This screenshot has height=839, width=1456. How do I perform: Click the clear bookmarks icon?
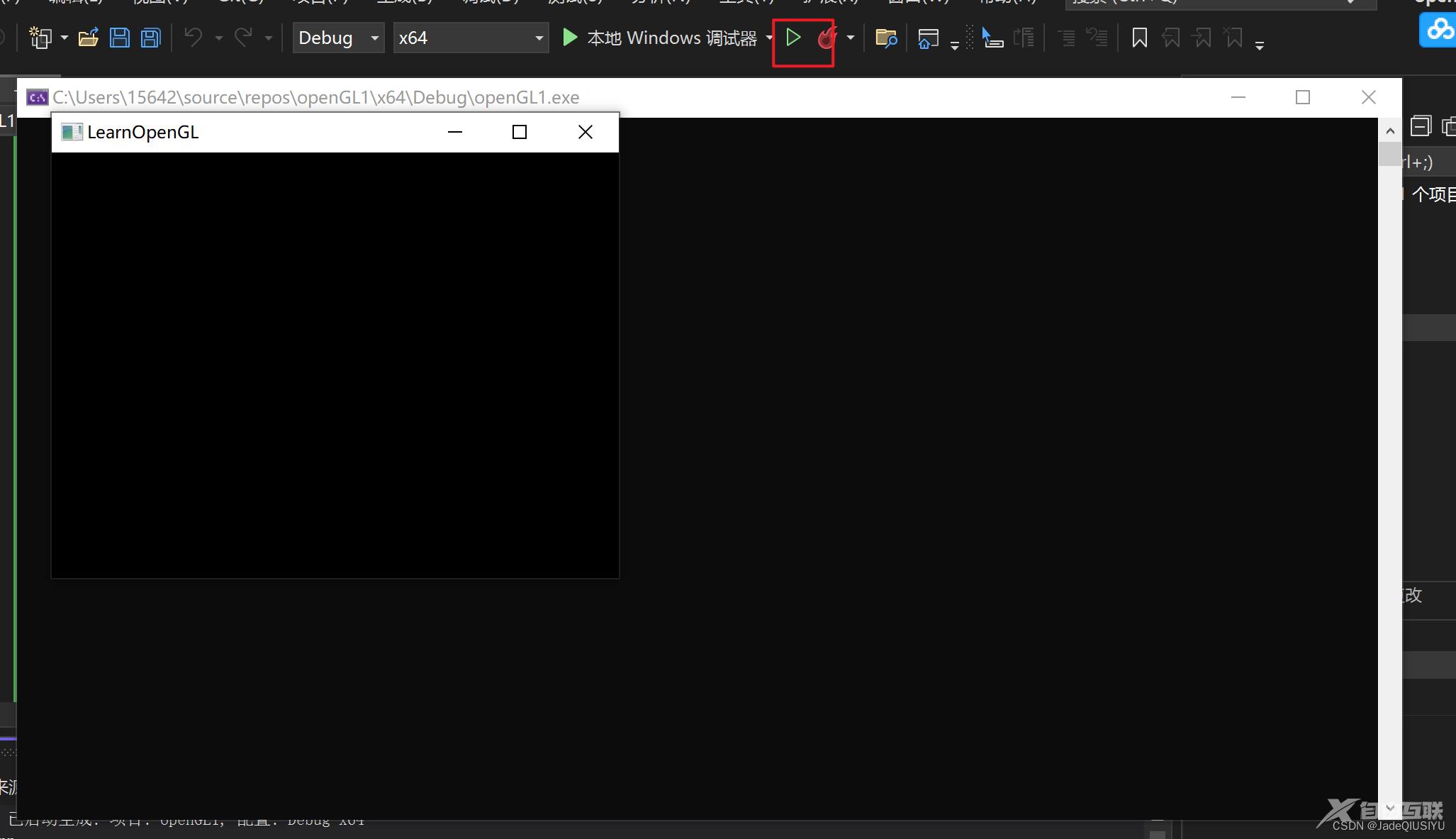pyautogui.click(x=1234, y=38)
